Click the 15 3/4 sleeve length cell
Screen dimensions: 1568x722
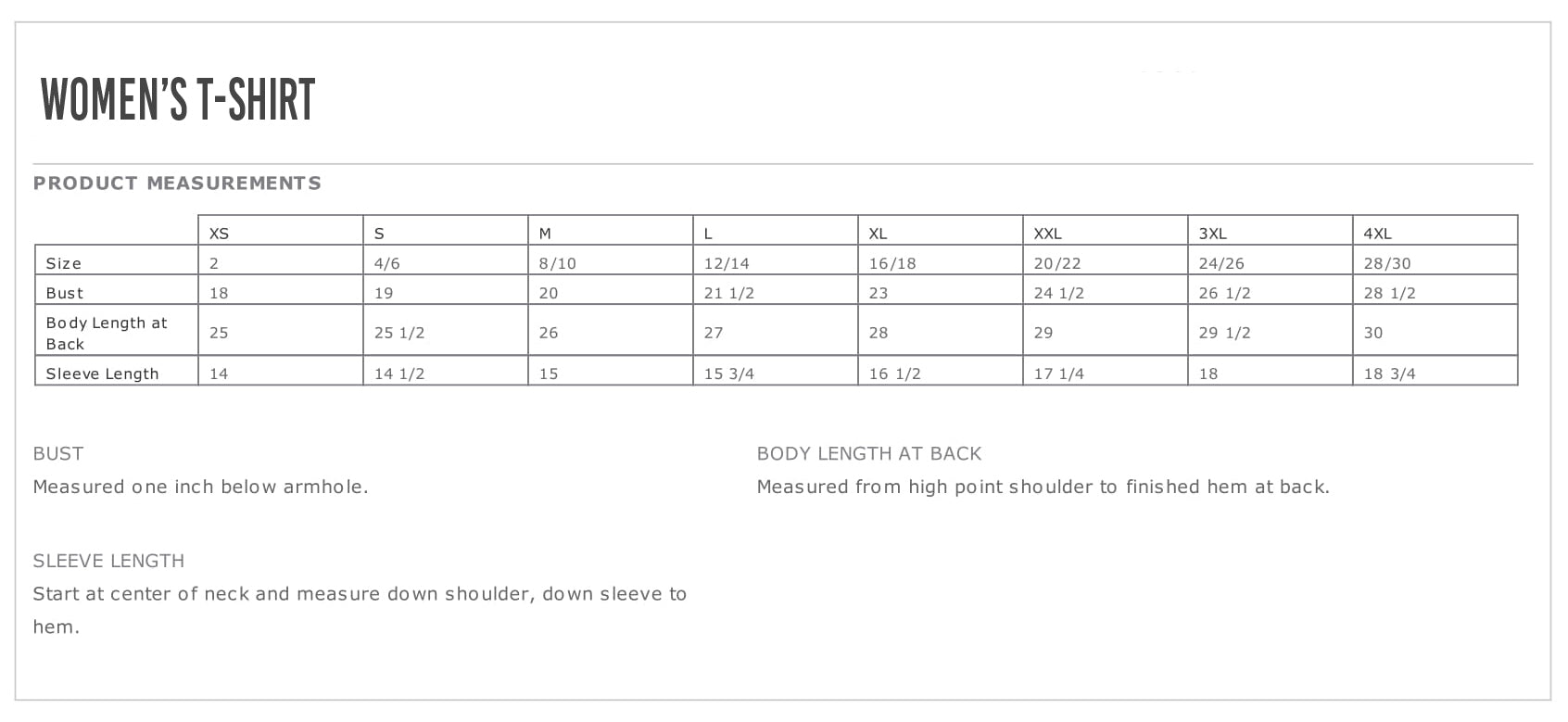pyautogui.click(x=728, y=374)
